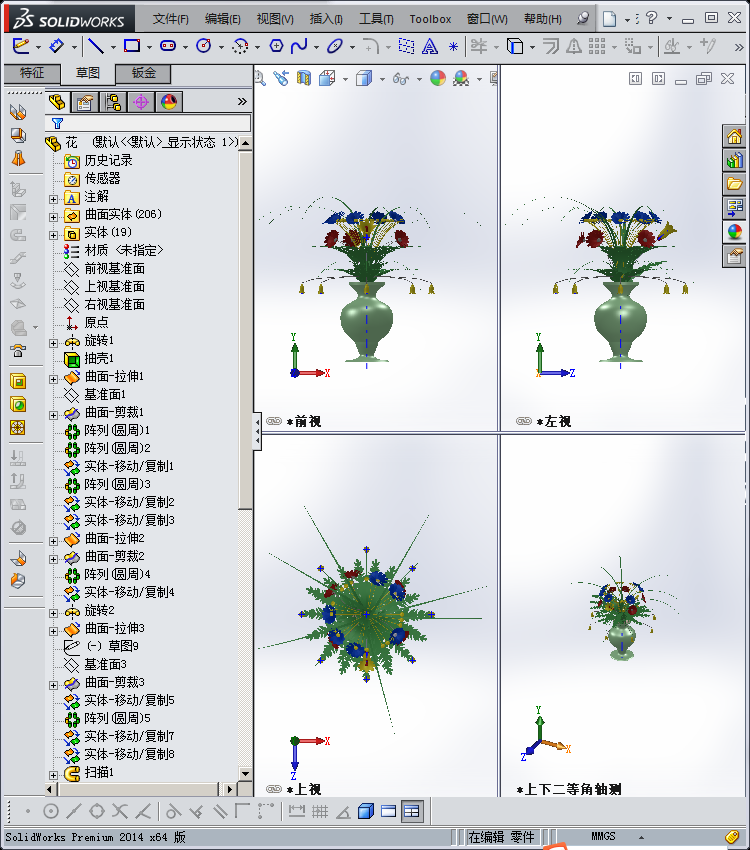Select the Sketch Text tool
The width and height of the screenshot is (750, 850).
pyautogui.click(x=430, y=47)
